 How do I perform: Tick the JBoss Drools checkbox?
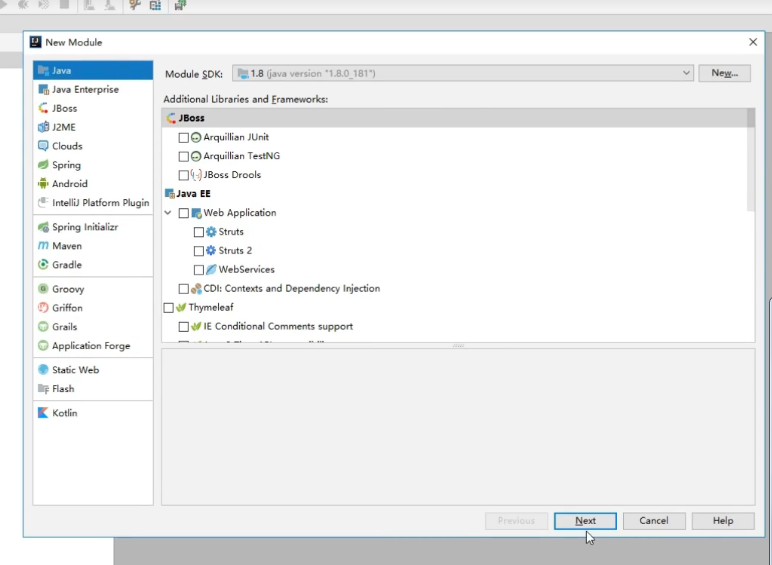click(184, 175)
